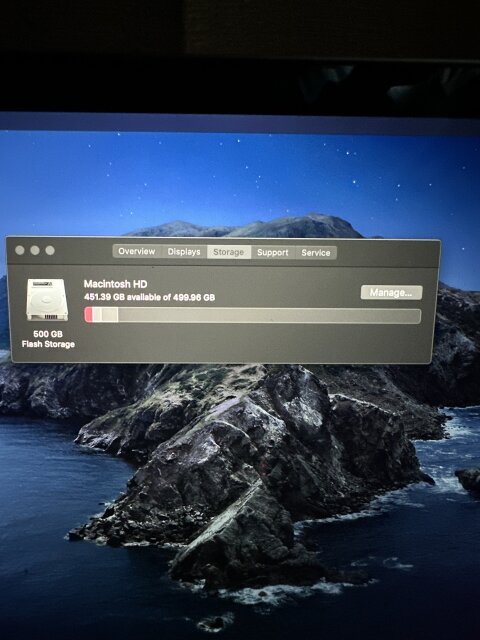Click the third used segment of storage bar
The height and width of the screenshot is (640, 480).
pos(110,315)
